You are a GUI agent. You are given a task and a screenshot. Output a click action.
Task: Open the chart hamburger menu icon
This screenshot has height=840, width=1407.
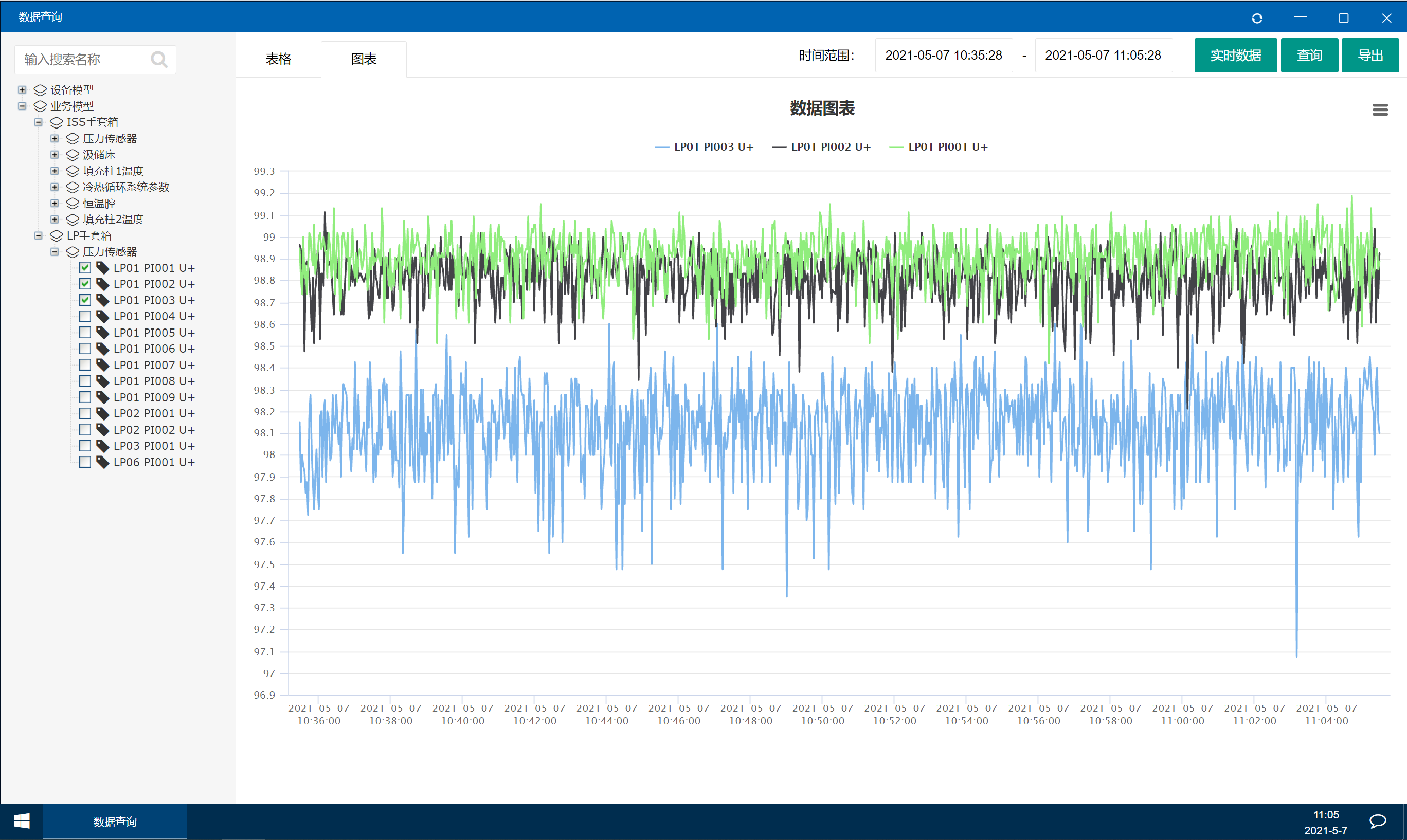(x=1380, y=110)
